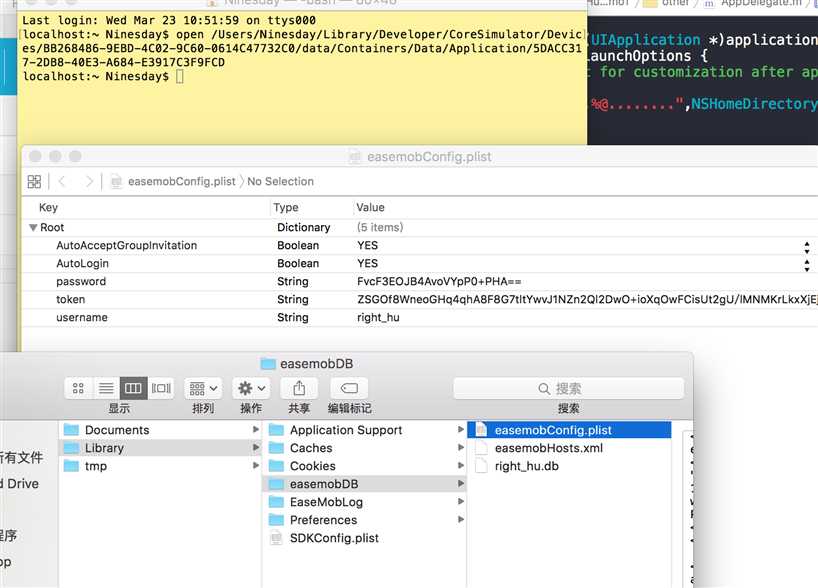Viewport: 818px width, 588px height.
Task: Select the tmp folder
Action: pyautogui.click(x=161, y=466)
